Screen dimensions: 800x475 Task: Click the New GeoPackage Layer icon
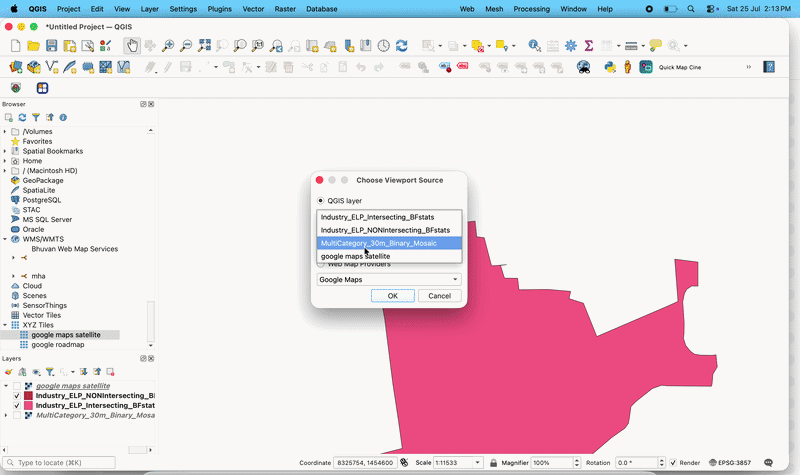pyautogui.click(x=34, y=67)
